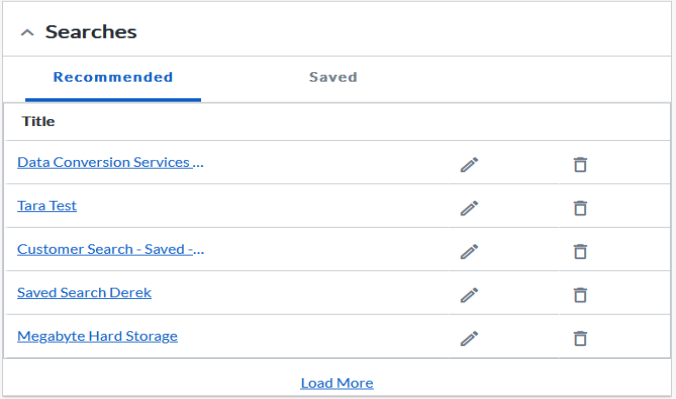Viewport: 676px width, 399px height.
Task: Open the Tara Test search
Action: [x=47, y=206]
